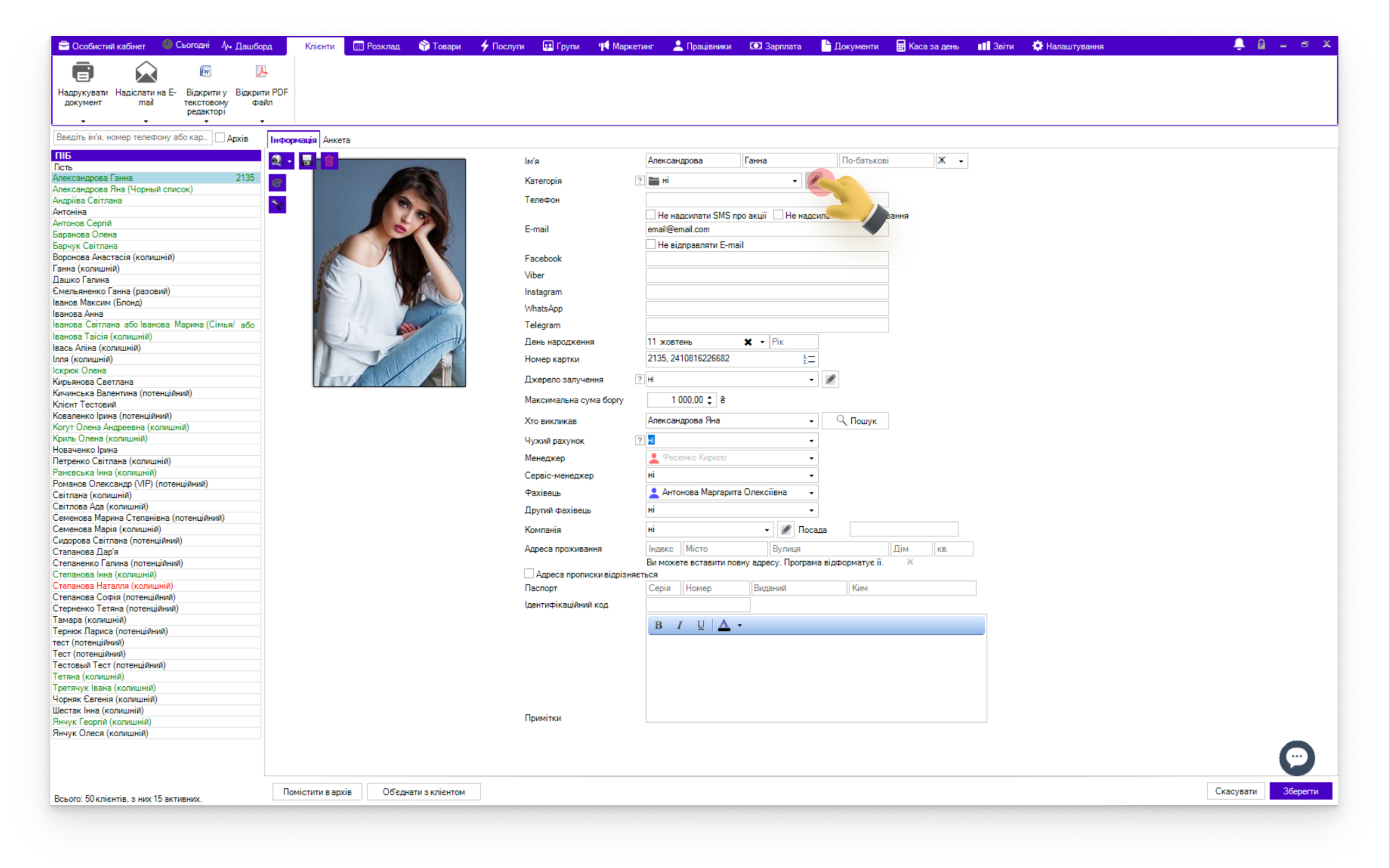This screenshot has height=868, width=1389.
Task: Edit Компанія list with pencil icon
Action: 786,529
